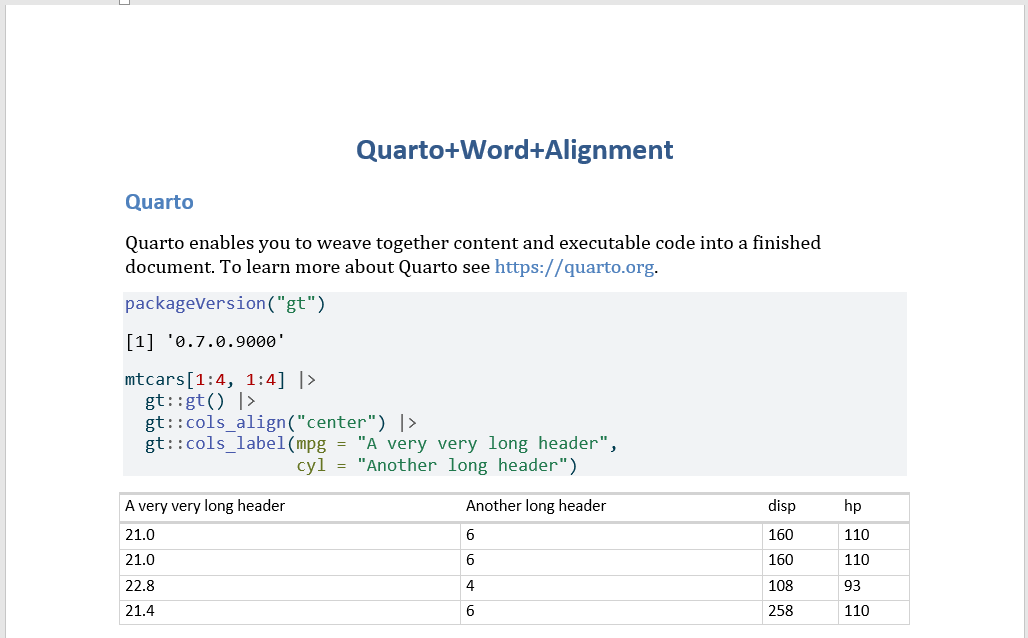
Task: Click the table cell containing 108
Action: tap(800, 586)
